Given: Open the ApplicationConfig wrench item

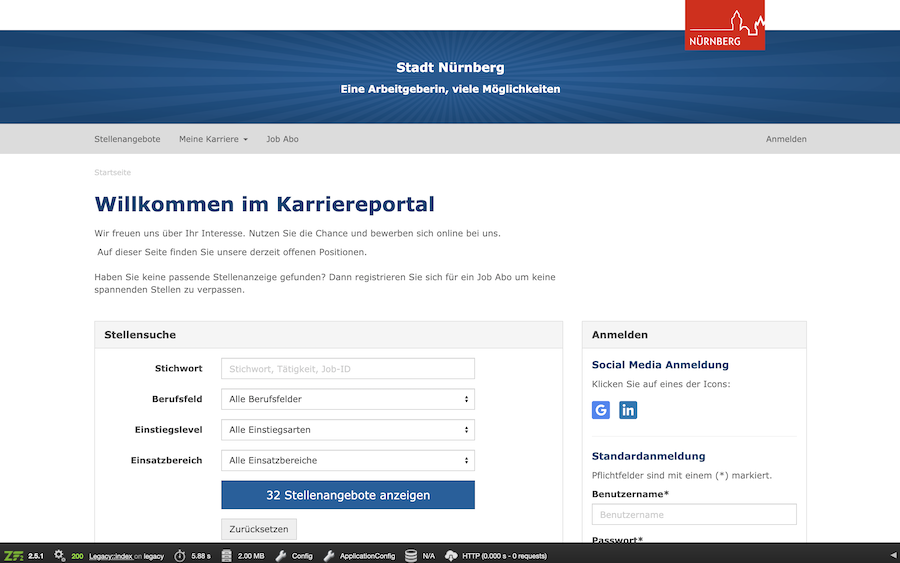Looking at the screenshot, I should 330,555.
